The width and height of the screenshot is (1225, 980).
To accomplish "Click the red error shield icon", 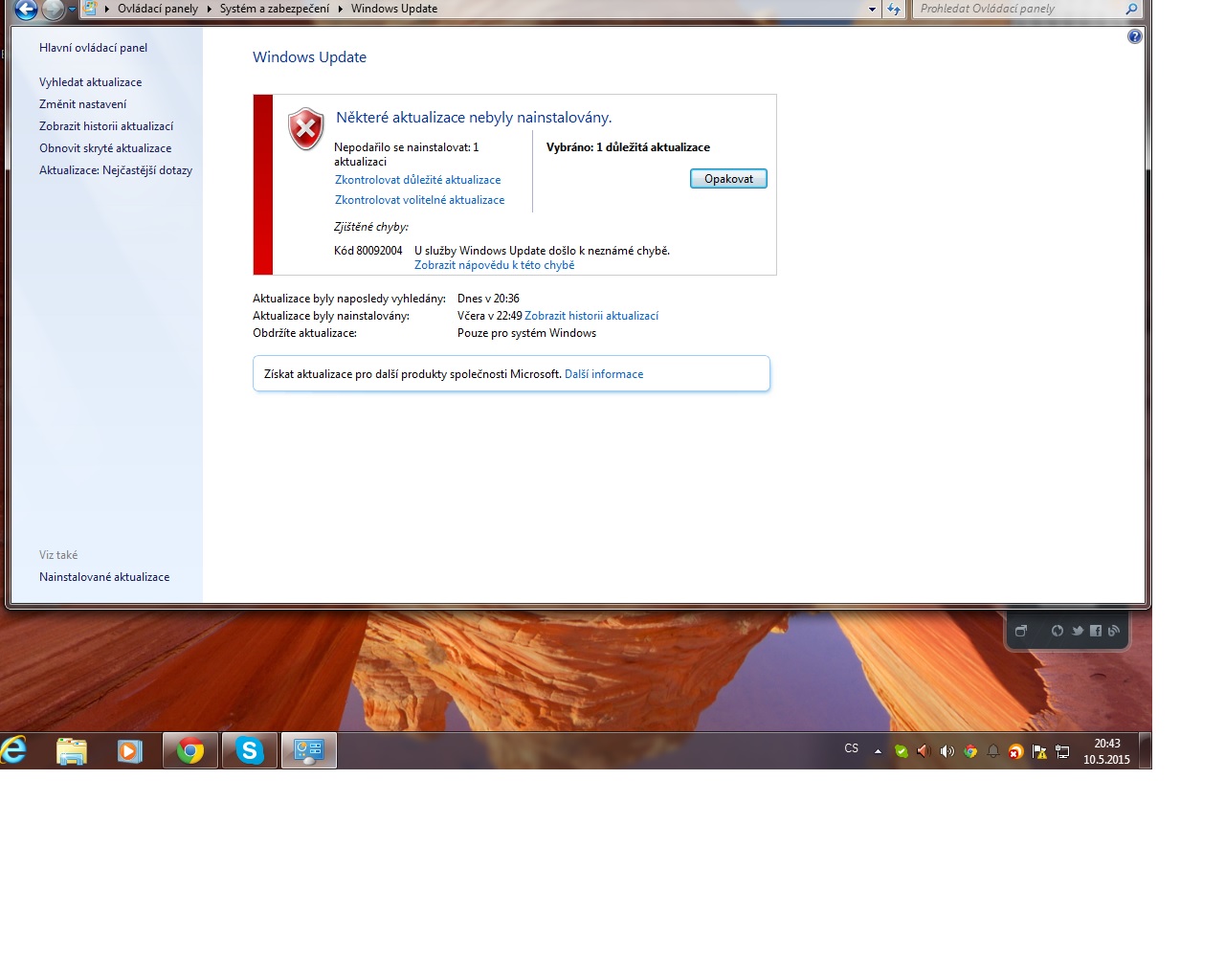I will [x=306, y=129].
